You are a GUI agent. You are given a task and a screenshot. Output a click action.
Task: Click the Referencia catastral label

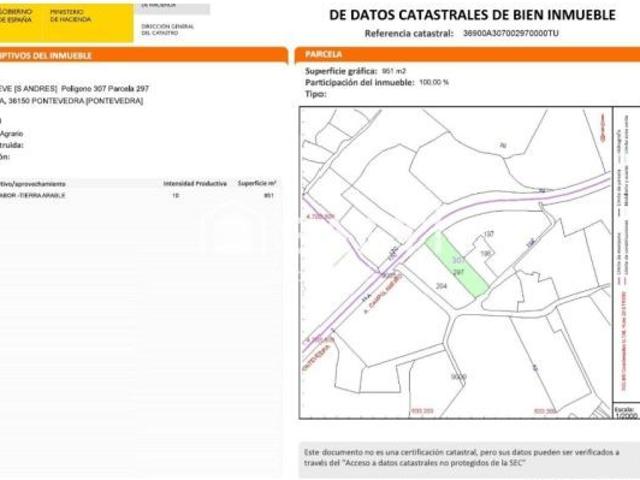pos(409,33)
